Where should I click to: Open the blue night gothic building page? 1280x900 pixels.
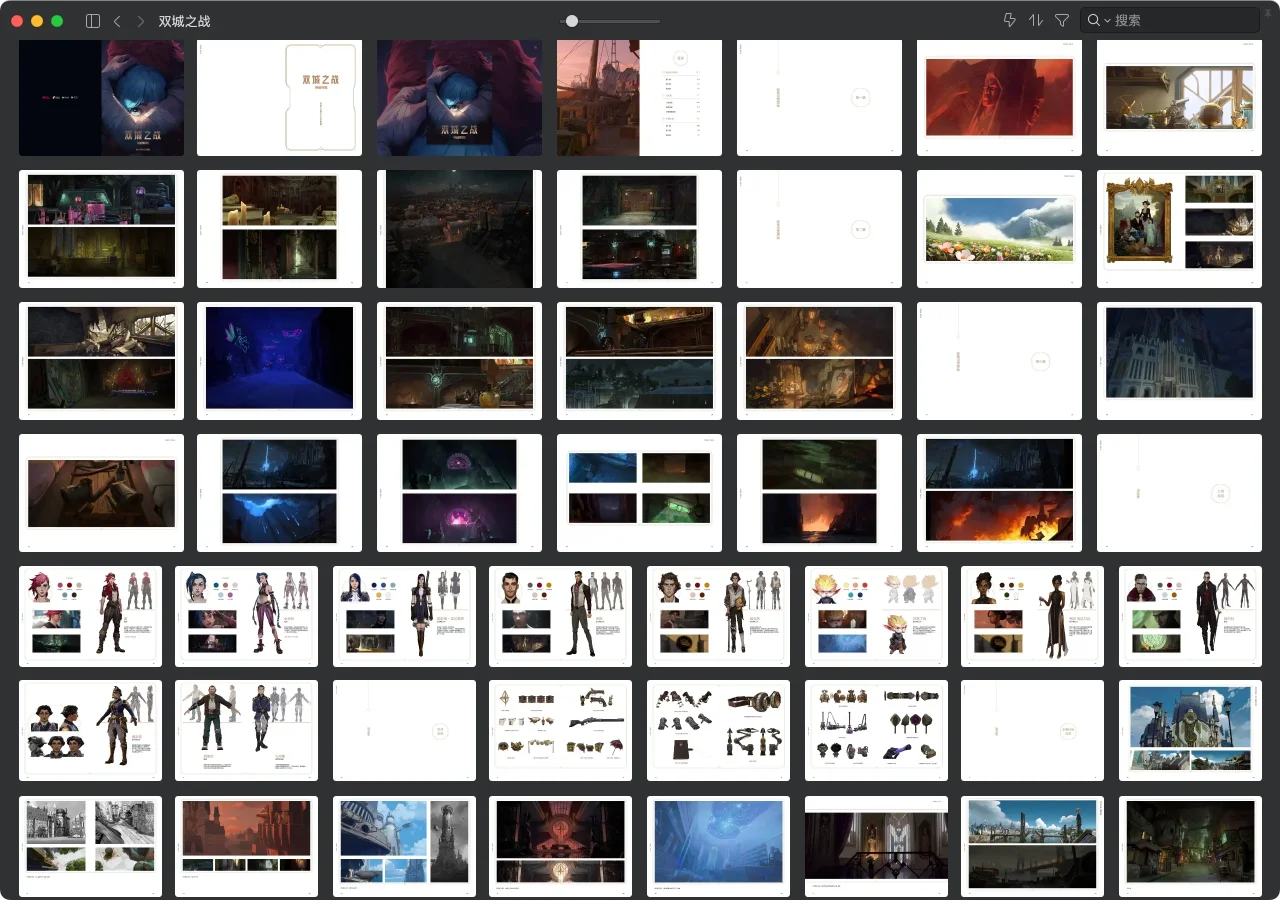(1179, 361)
